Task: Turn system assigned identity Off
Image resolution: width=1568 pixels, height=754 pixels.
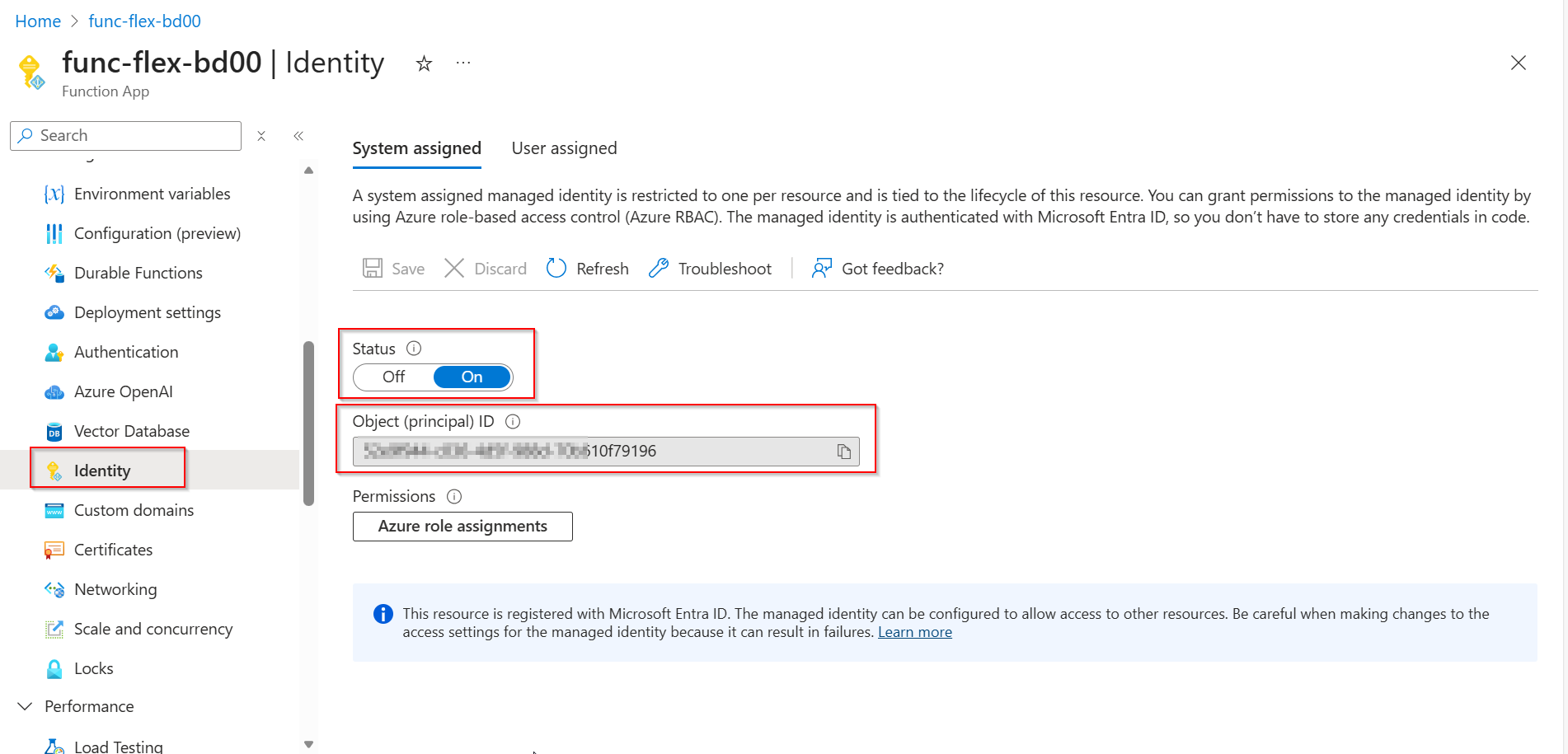Action: coord(393,377)
